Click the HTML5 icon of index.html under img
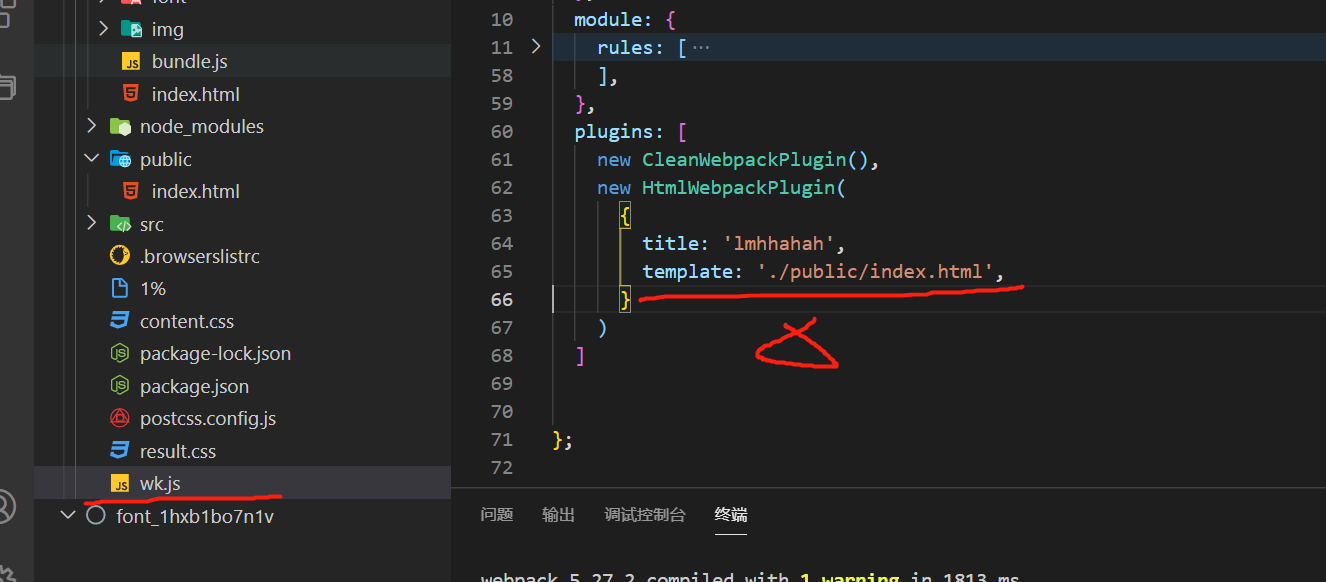1326x582 pixels. point(131,94)
